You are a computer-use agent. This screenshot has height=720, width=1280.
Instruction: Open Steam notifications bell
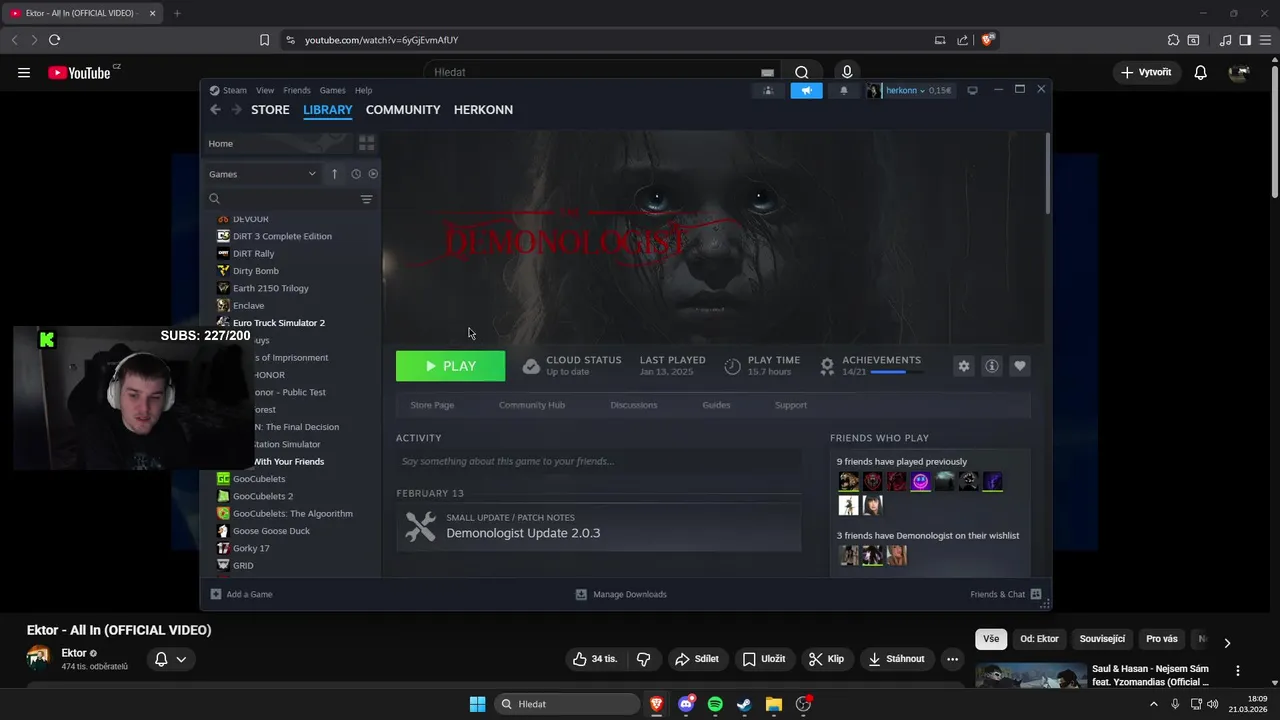pos(844,90)
